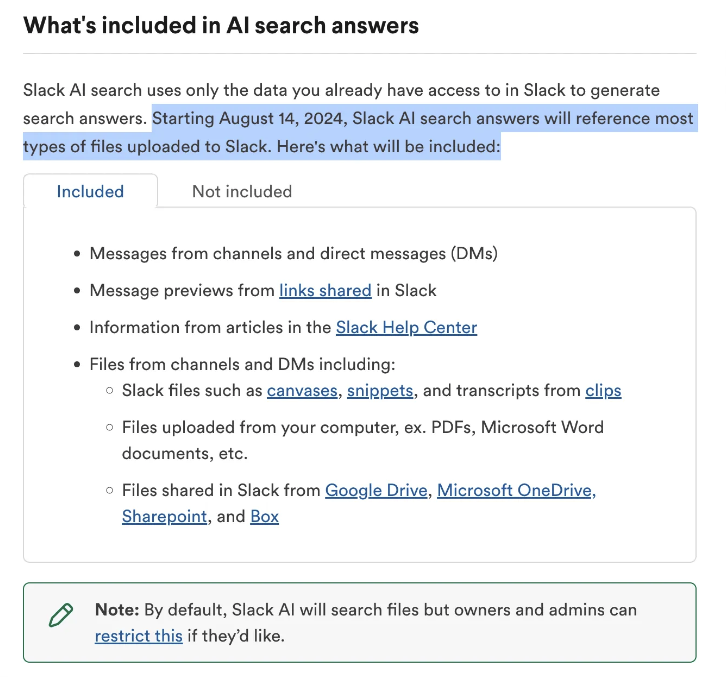Open the snippets link
This screenshot has width=726, height=677.
[381, 390]
